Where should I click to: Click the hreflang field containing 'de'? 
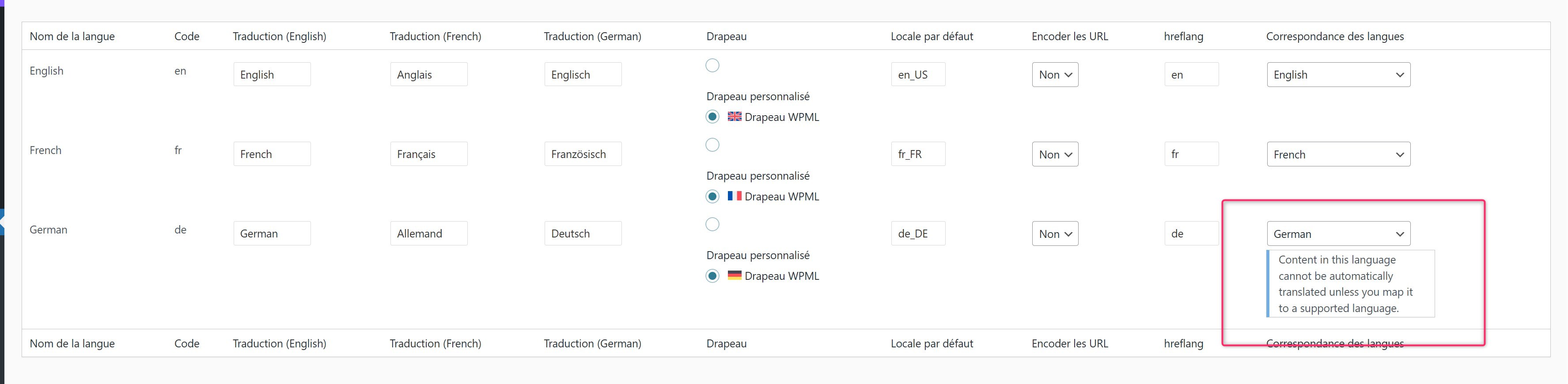click(x=1191, y=233)
